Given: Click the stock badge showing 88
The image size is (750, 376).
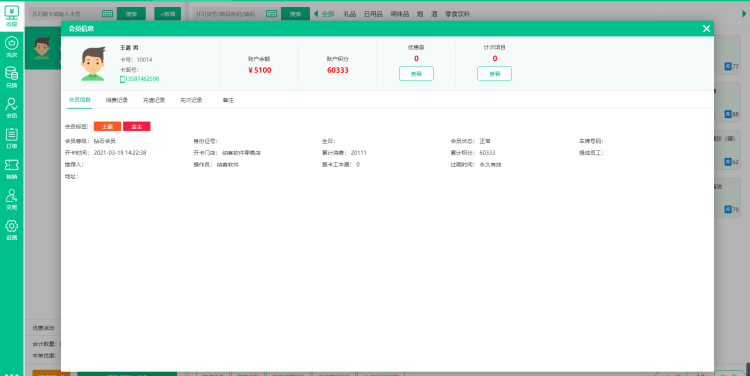Looking at the screenshot, I should tap(731, 114).
